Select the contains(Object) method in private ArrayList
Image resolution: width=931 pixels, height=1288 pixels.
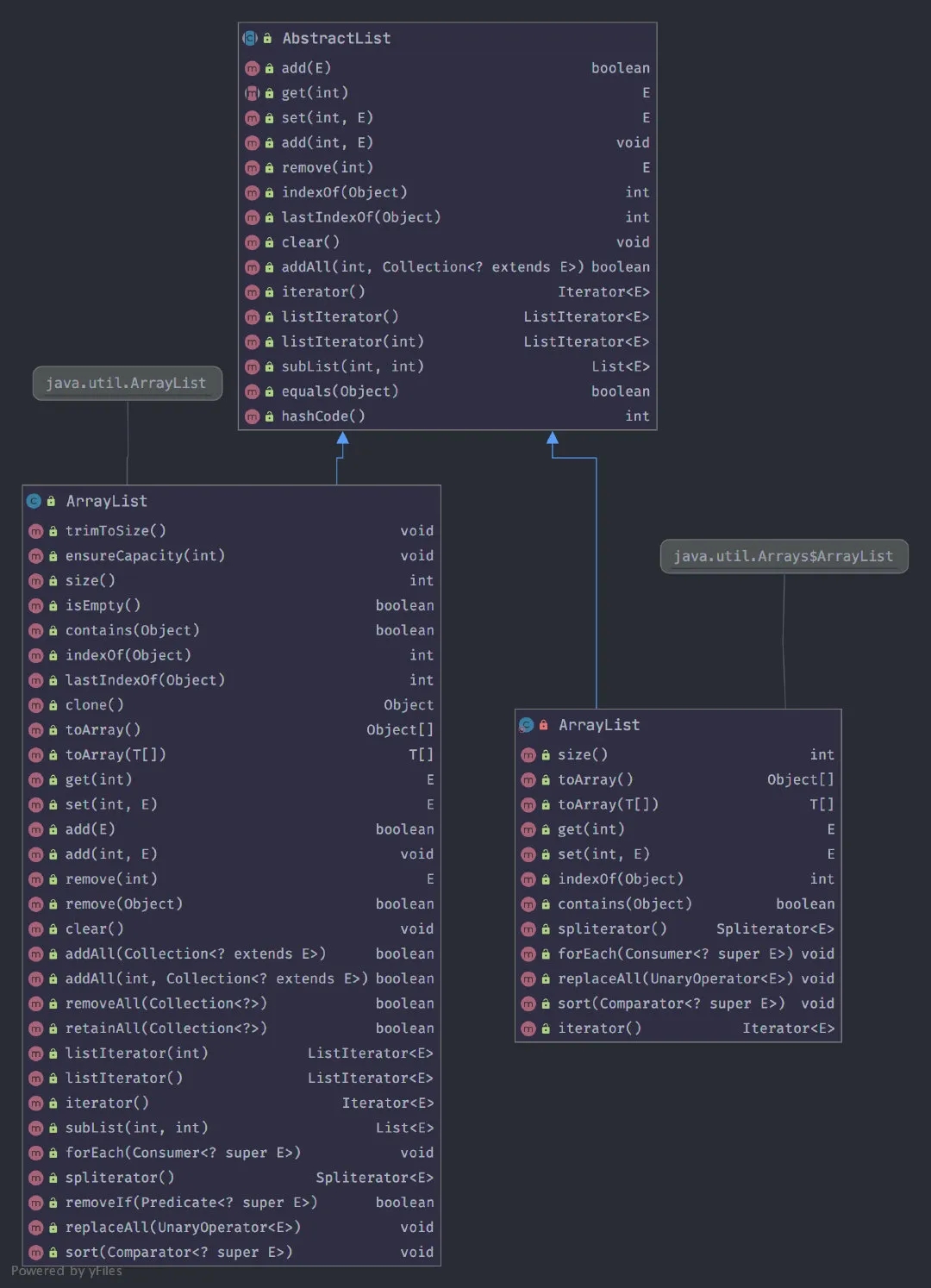pyautogui.click(x=625, y=904)
